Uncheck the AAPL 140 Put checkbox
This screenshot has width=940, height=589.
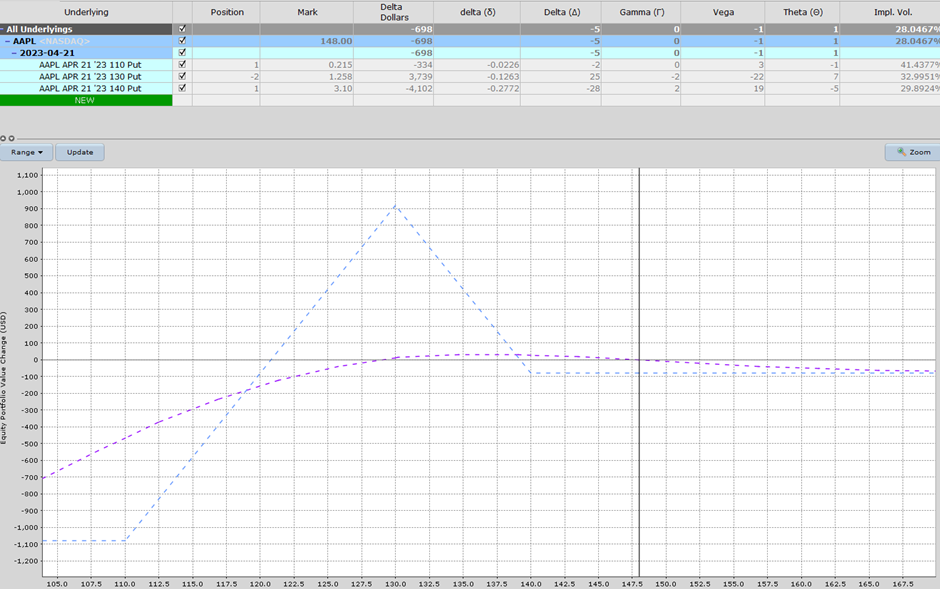point(181,88)
